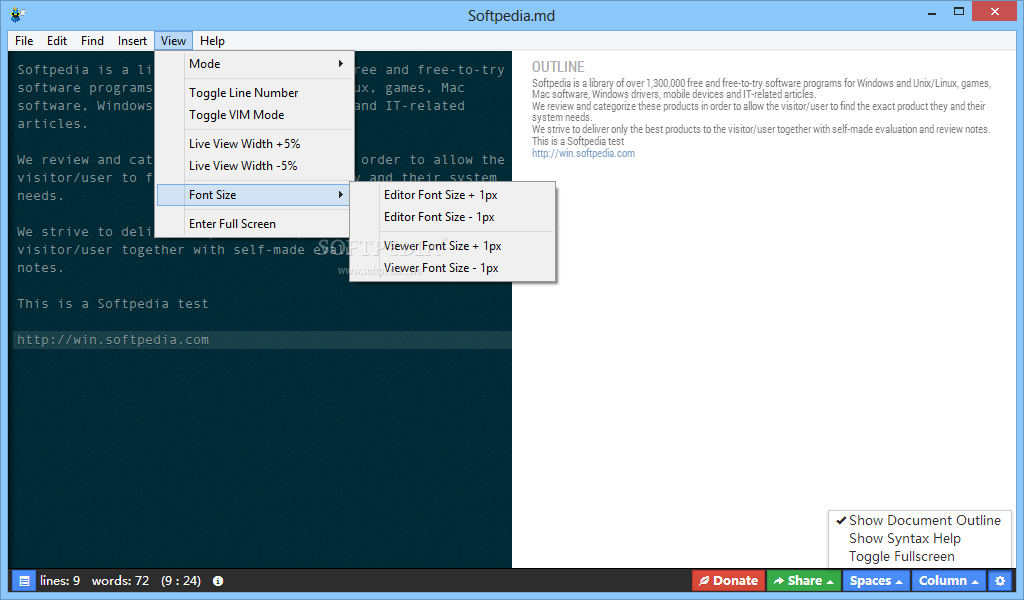Click 'This is a Softpedia test' in preview
This screenshot has width=1024, height=600.
(x=578, y=141)
